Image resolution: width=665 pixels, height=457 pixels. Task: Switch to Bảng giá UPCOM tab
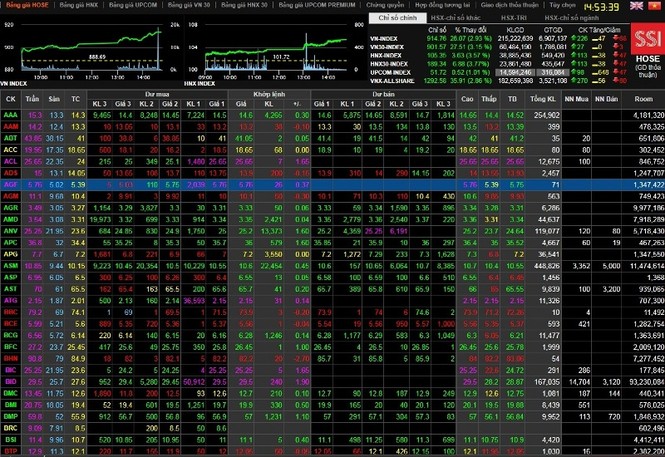click(133, 5)
